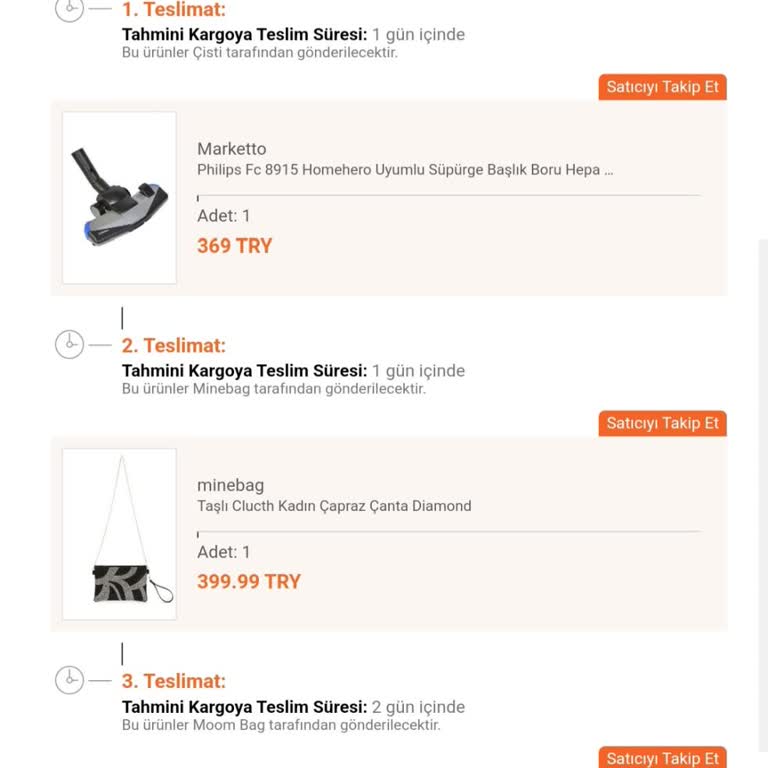Click the clock icon beside 1. Teslimat
Viewport: 768px width, 768px height.
coord(68,9)
